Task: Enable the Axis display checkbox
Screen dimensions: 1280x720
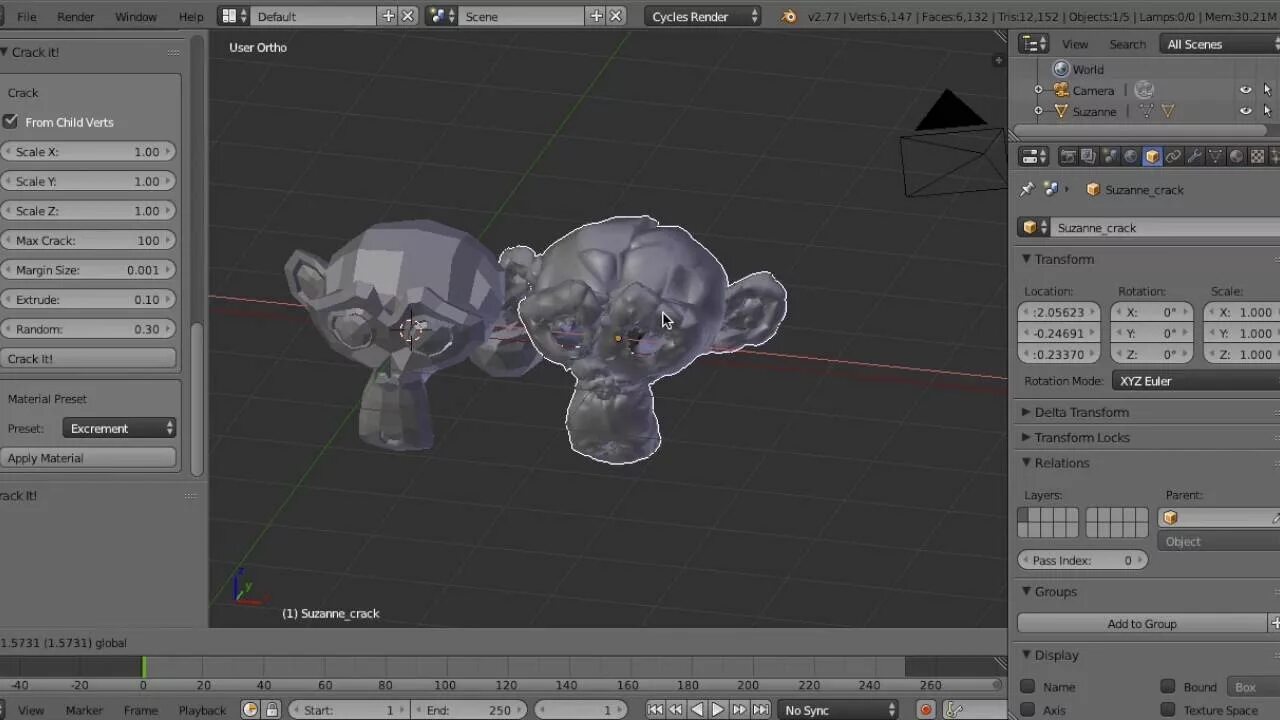Action: coord(1027,710)
